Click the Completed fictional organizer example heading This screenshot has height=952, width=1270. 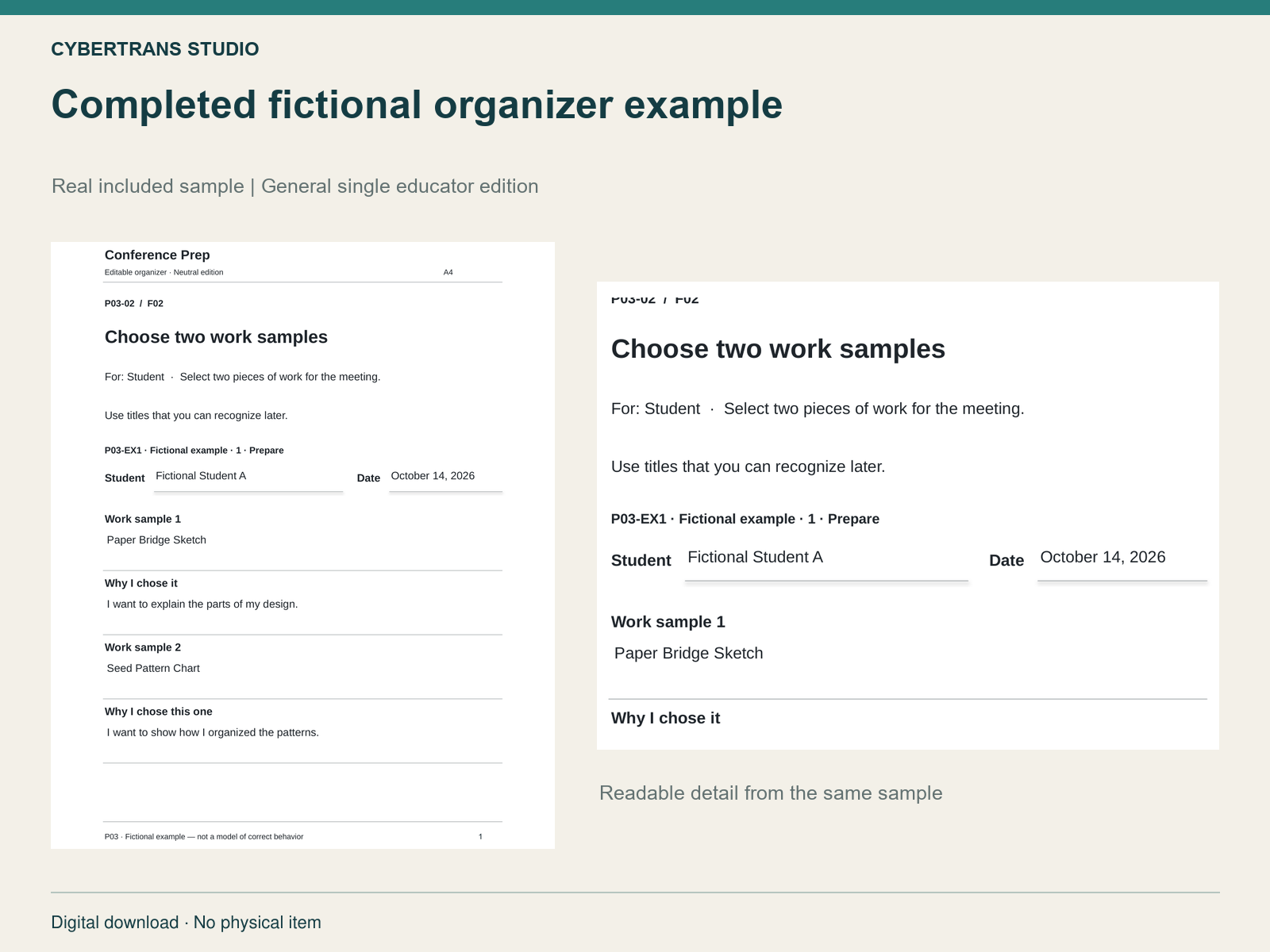[417, 105]
